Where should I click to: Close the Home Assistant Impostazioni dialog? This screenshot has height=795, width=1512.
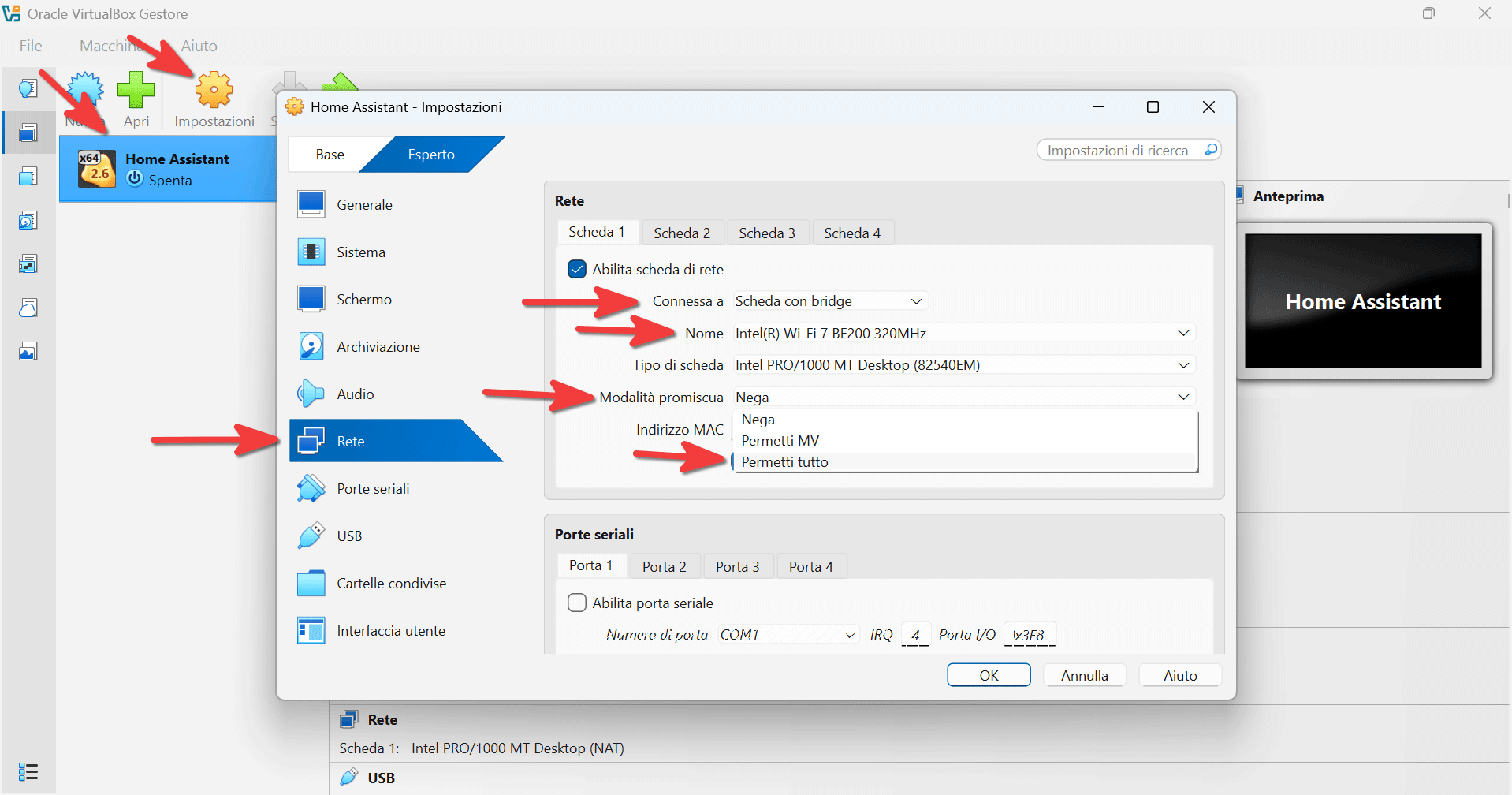click(1208, 106)
